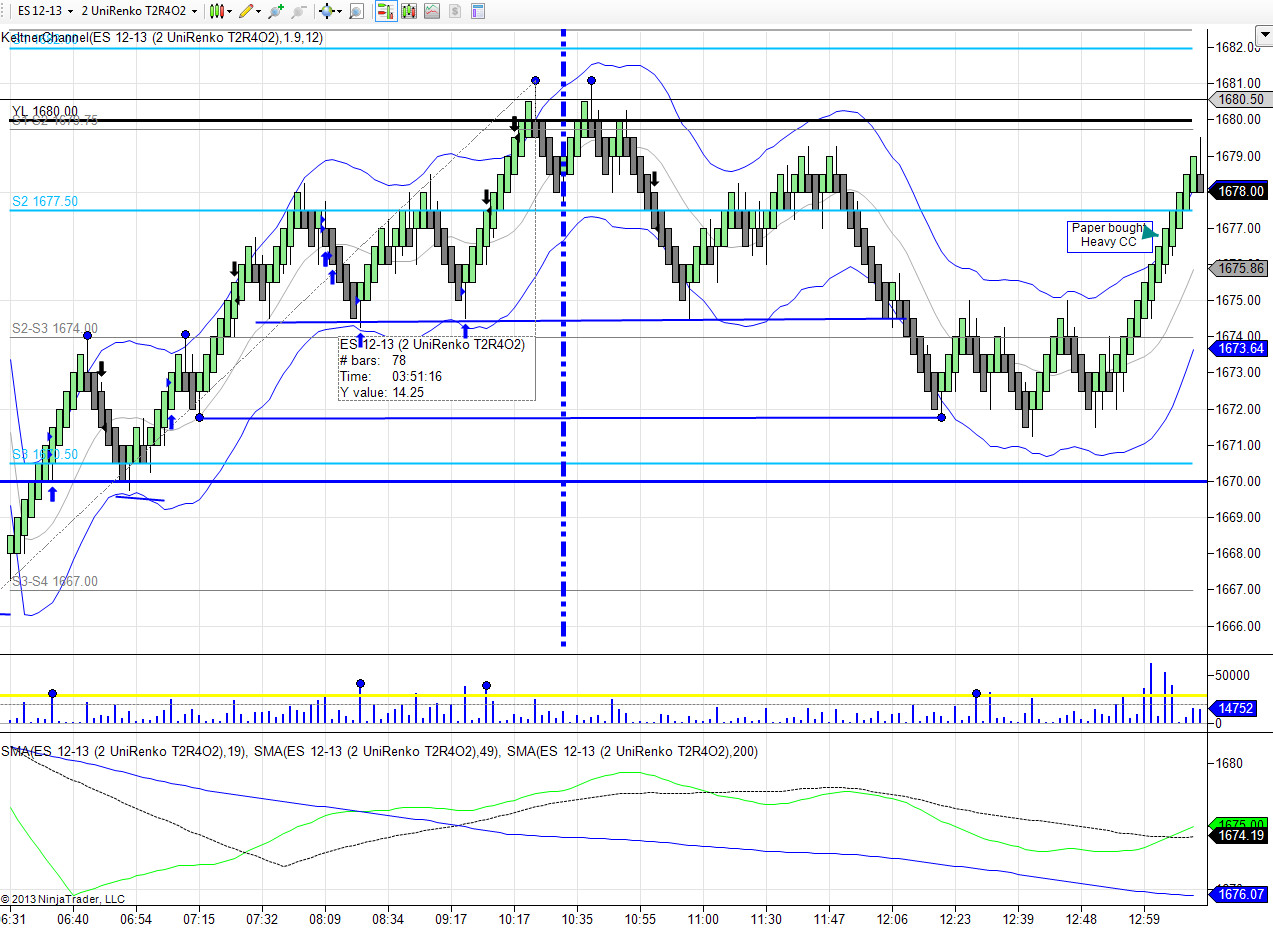The image size is (1273, 929).
Task: Click the zoom in magnifier icon
Action: 276,11
